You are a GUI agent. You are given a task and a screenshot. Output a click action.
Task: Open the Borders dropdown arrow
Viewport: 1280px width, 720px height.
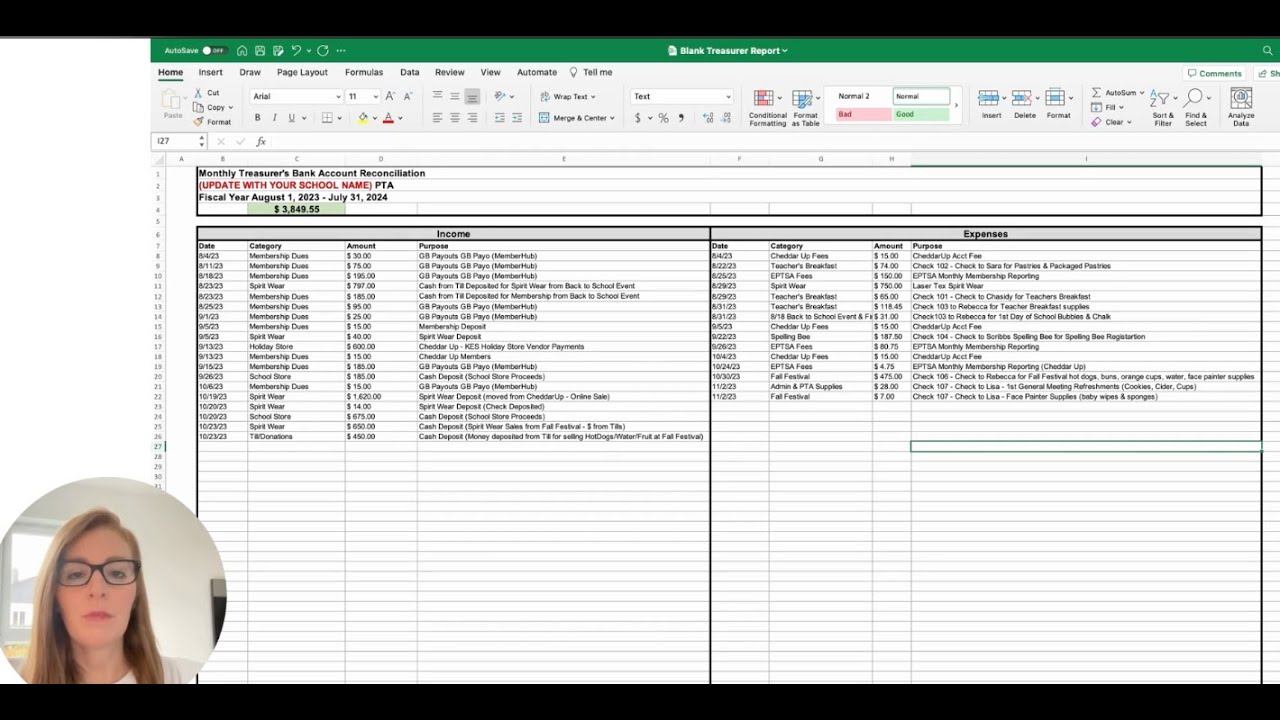point(341,118)
